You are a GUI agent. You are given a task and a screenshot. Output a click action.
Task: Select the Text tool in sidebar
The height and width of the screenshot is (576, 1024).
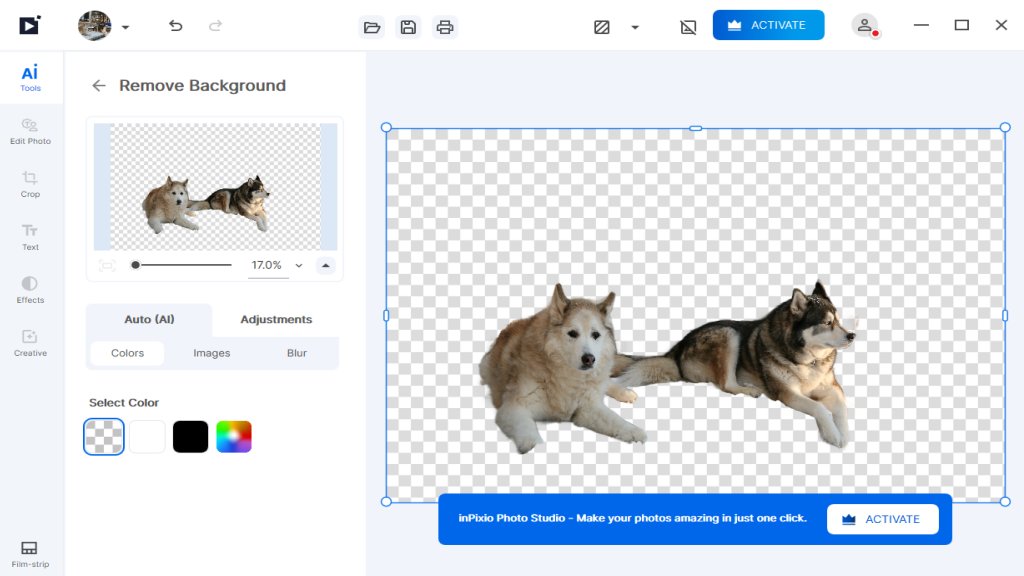(x=30, y=237)
